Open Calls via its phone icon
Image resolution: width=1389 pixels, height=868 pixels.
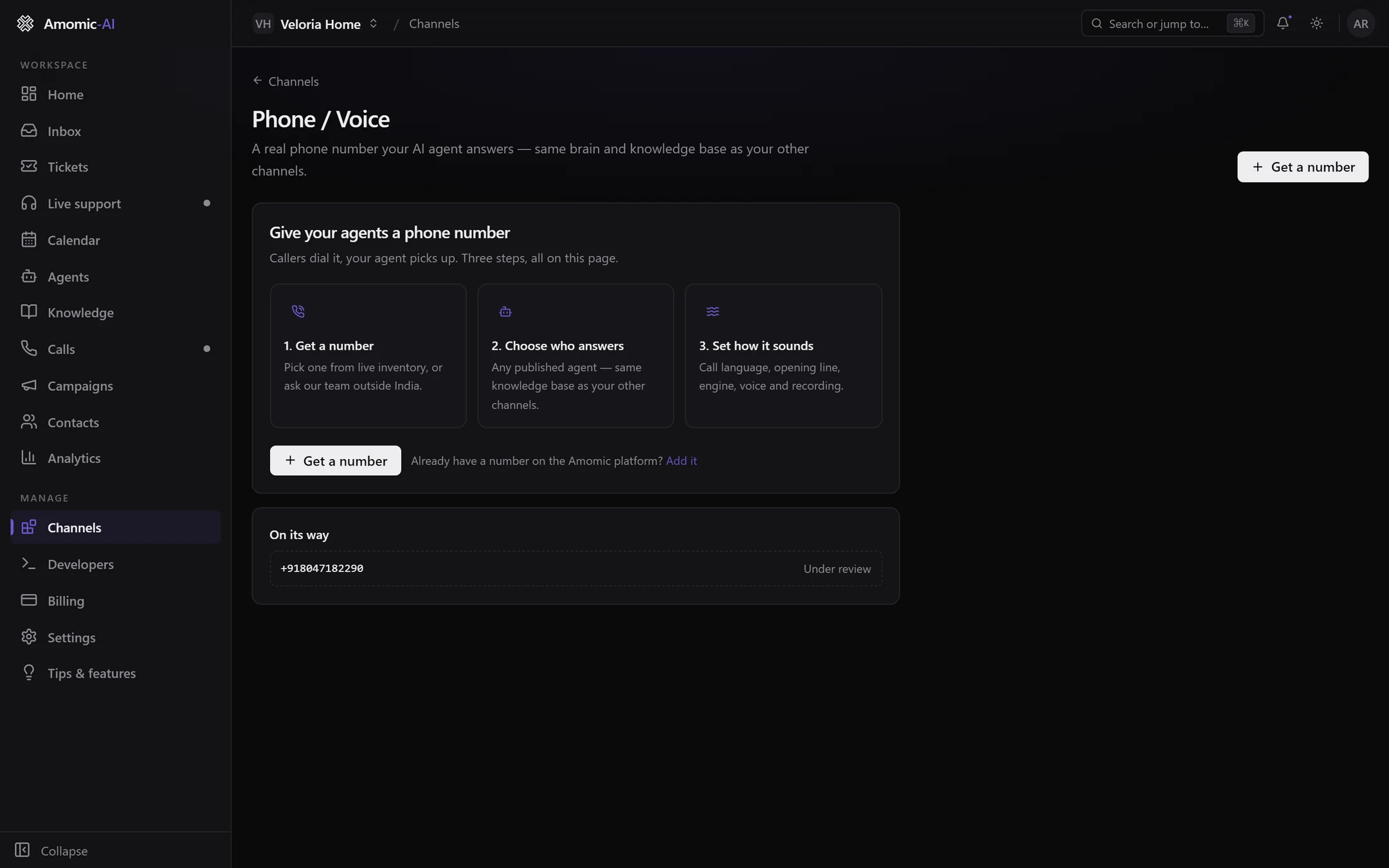click(x=29, y=348)
